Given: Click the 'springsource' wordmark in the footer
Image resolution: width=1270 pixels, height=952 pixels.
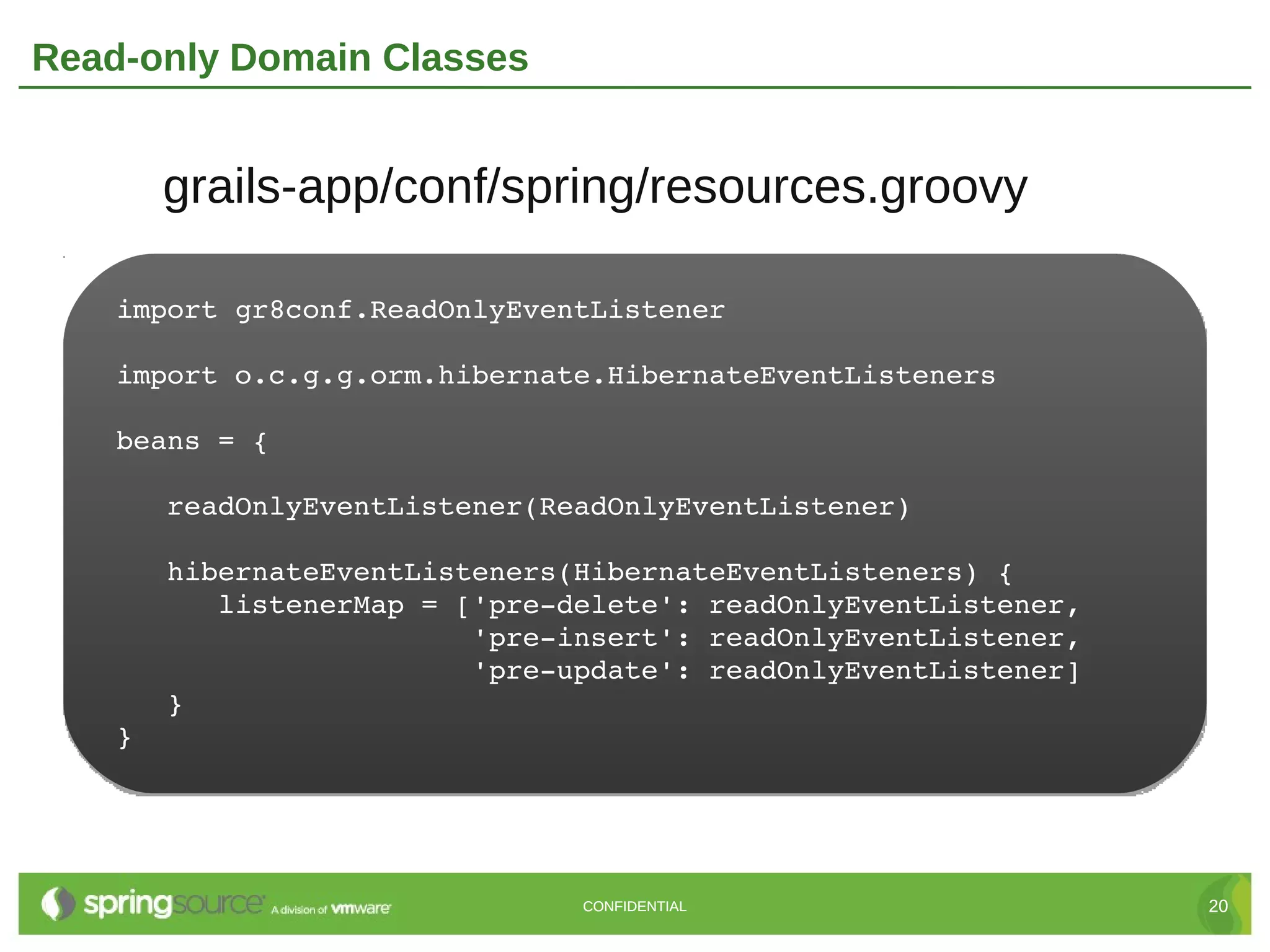Looking at the screenshot, I should coord(174,904).
